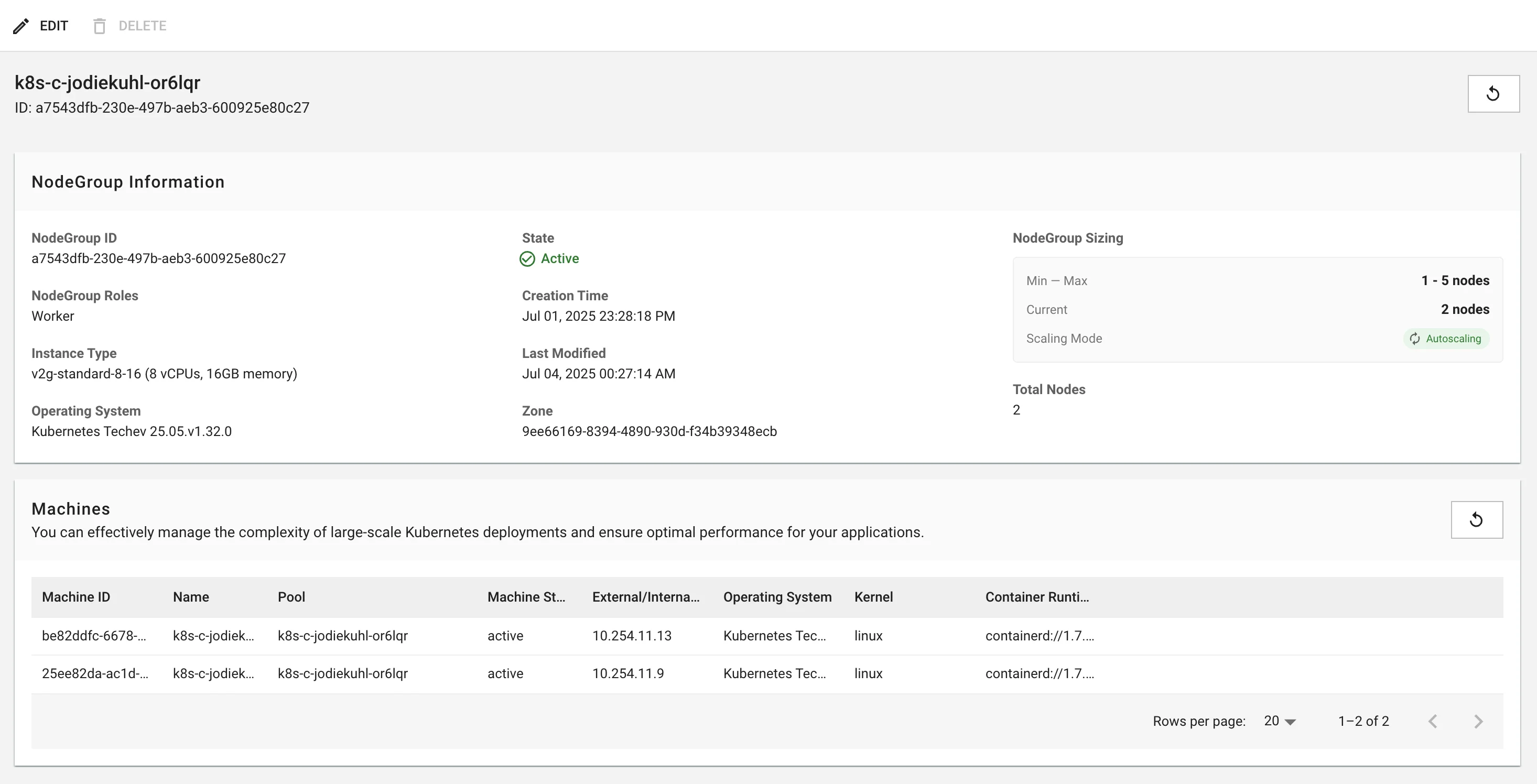Click IP address 10.254.11.13
Screen dimensions: 1537x784
point(632,636)
